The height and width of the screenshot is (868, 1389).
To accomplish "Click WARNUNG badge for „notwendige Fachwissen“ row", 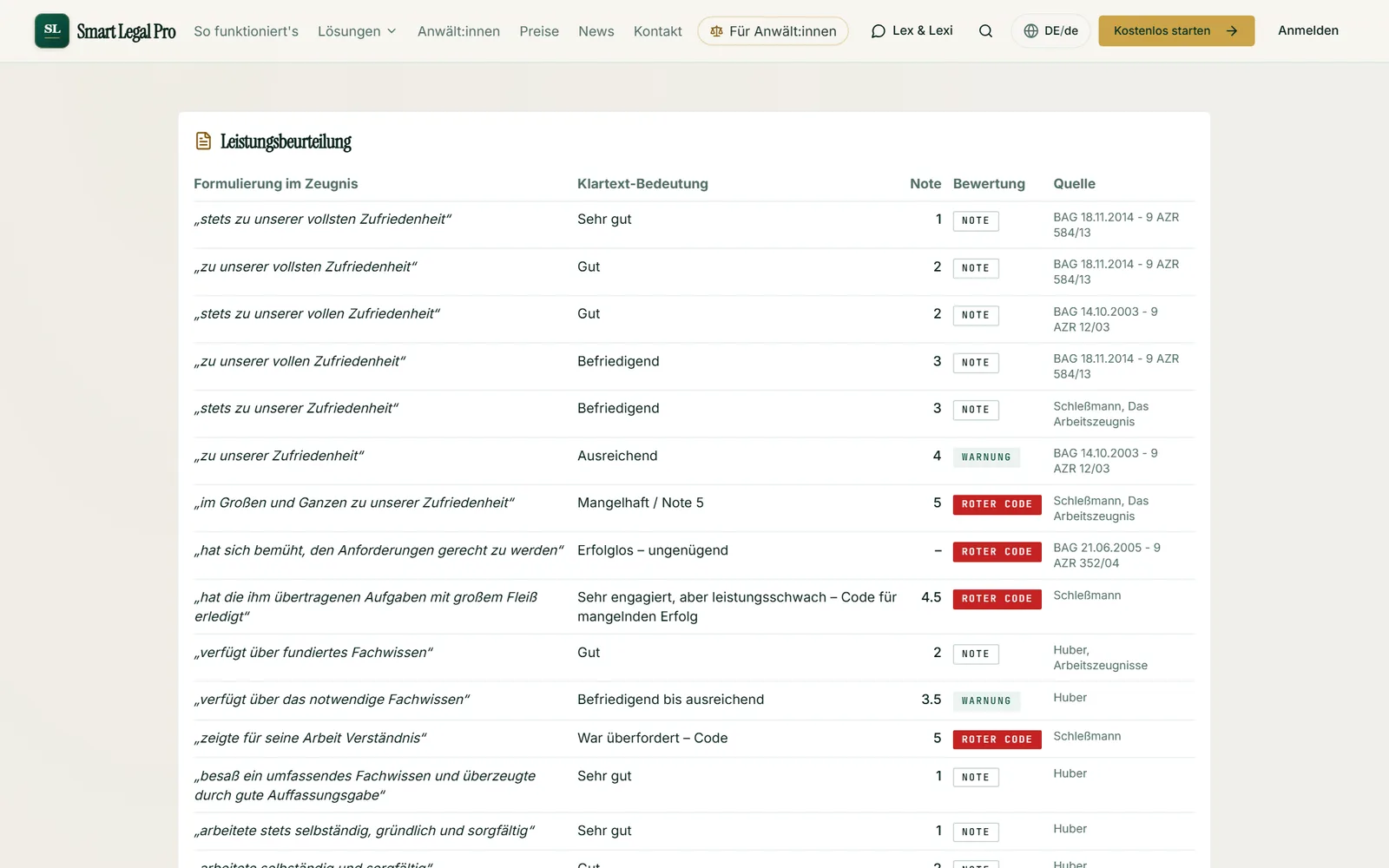I will click(x=986, y=701).
